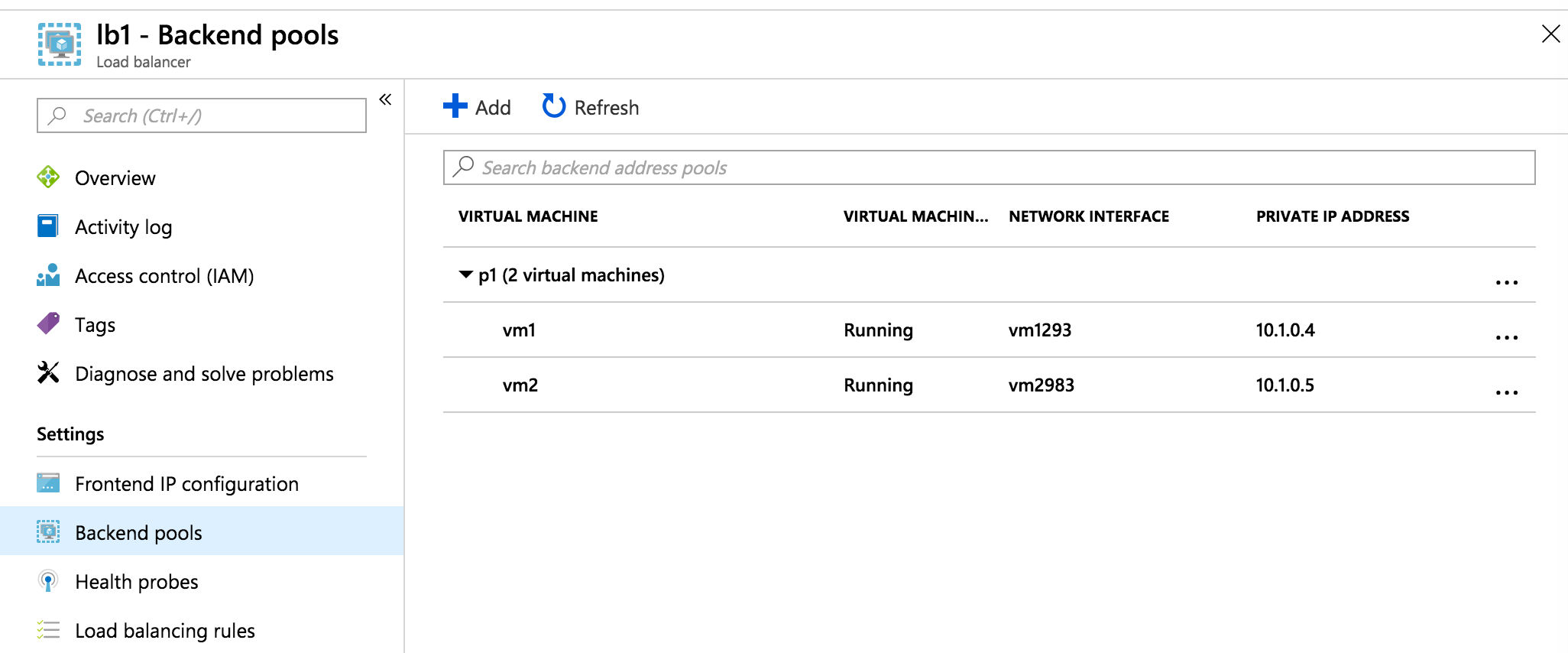Screen dimensions: 1568x653
Task: Click the Load balancing rules list icon
Action: 48,630
